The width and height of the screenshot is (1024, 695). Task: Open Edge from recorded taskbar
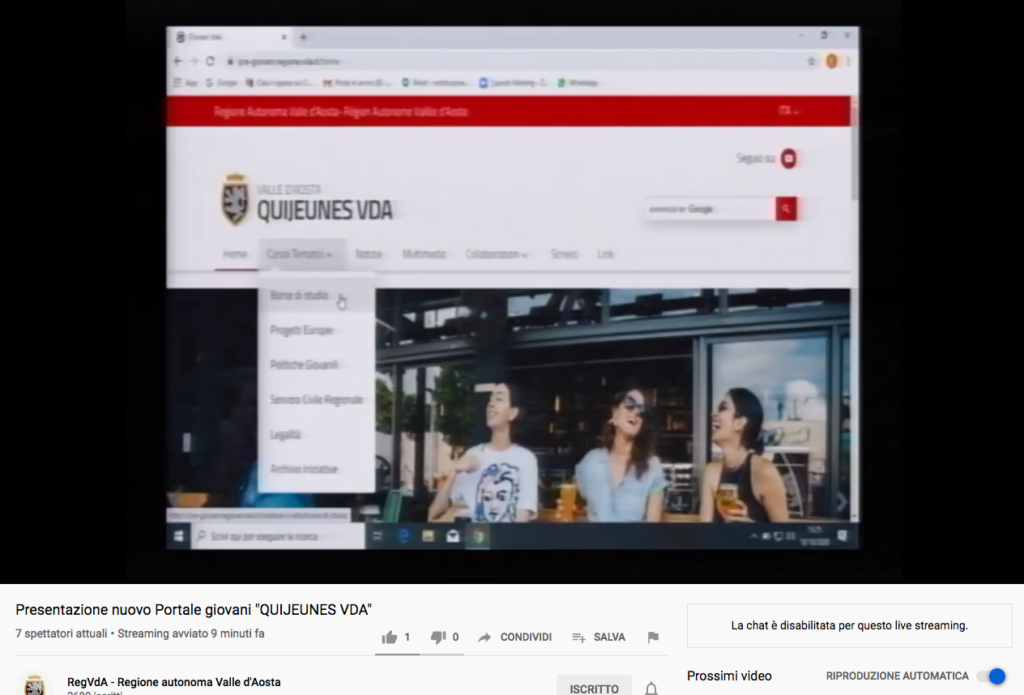coord(403,536)
